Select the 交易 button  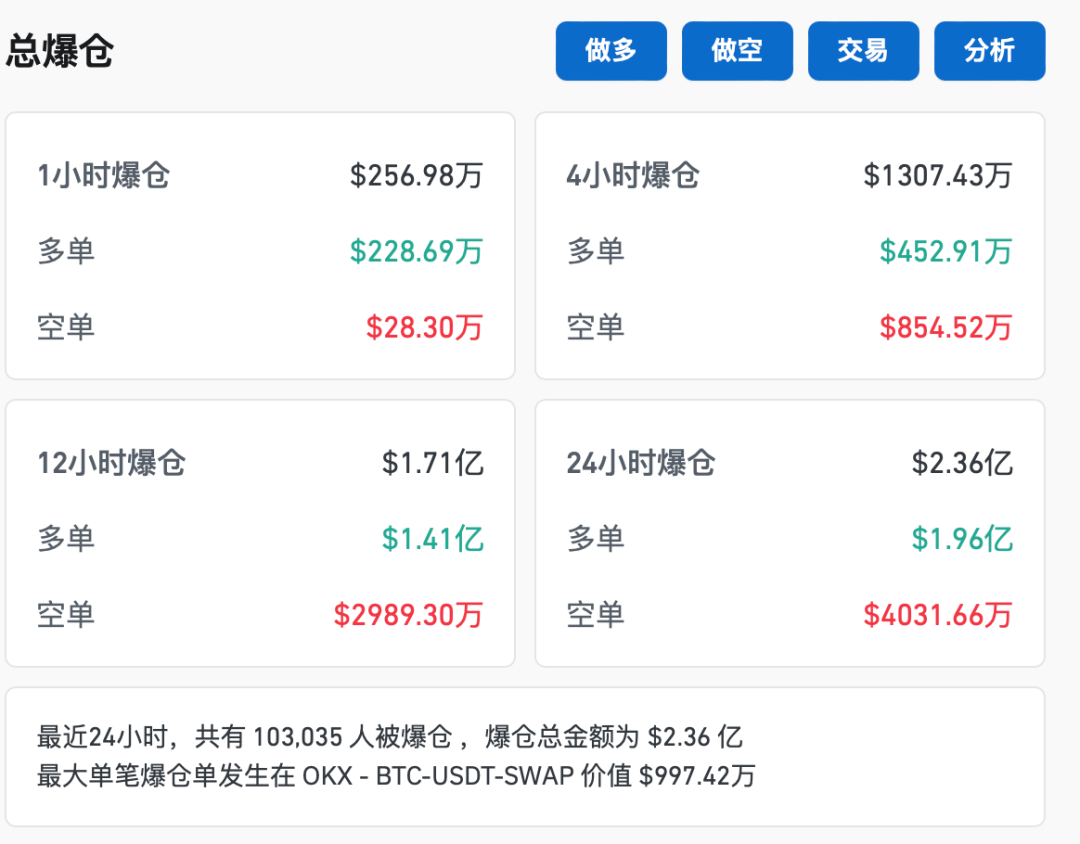863,50
